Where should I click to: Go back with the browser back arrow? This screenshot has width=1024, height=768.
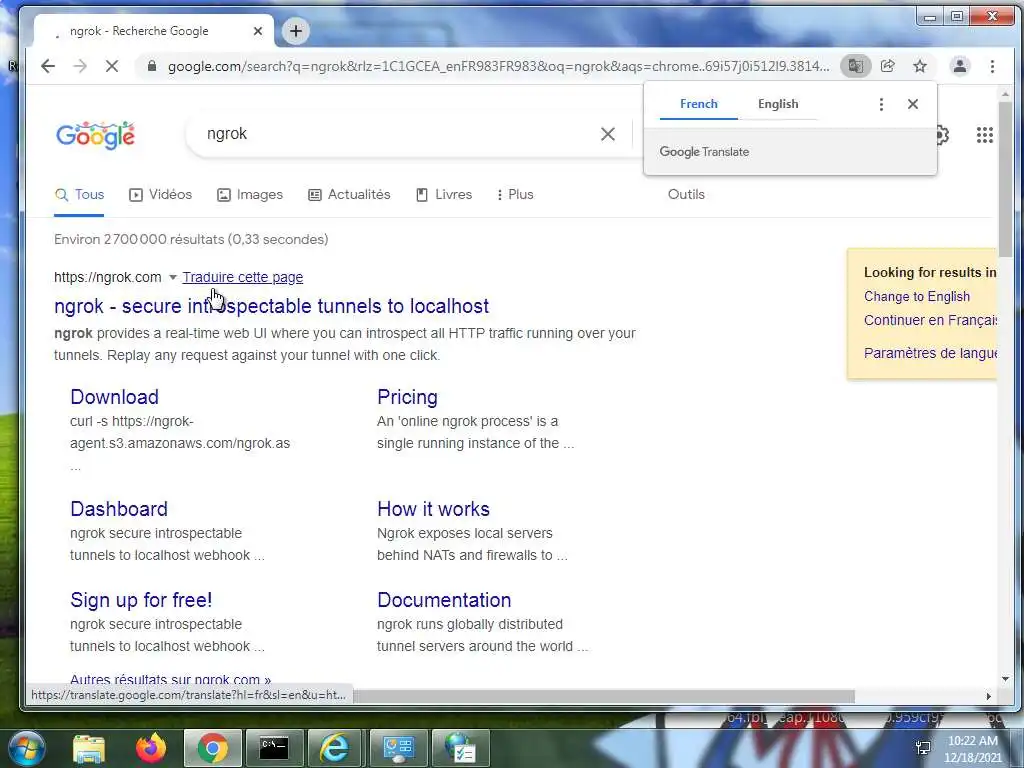pyautogui.click(x=48, y=66)
